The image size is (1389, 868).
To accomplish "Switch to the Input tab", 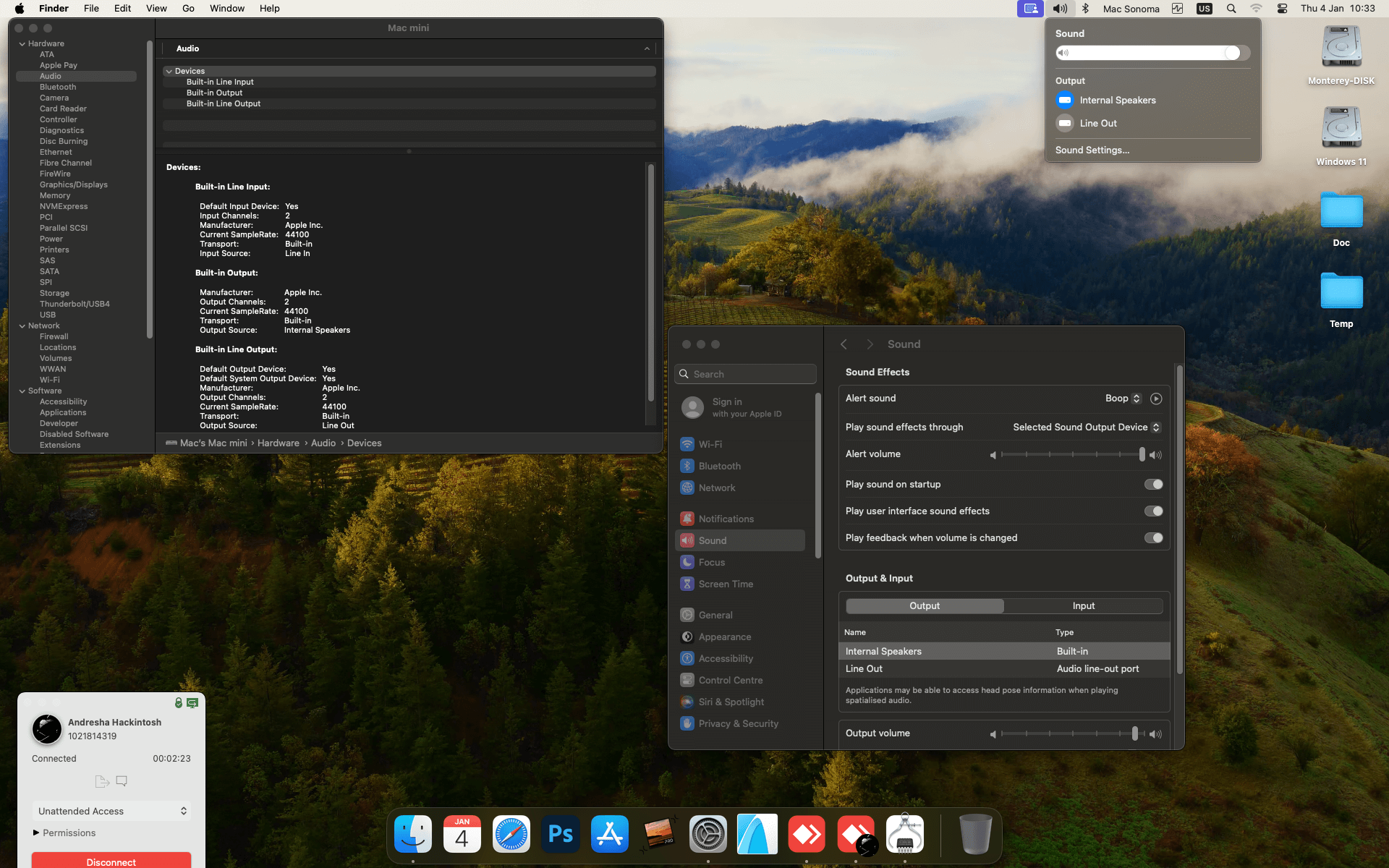I will [x=1083, y=606].
